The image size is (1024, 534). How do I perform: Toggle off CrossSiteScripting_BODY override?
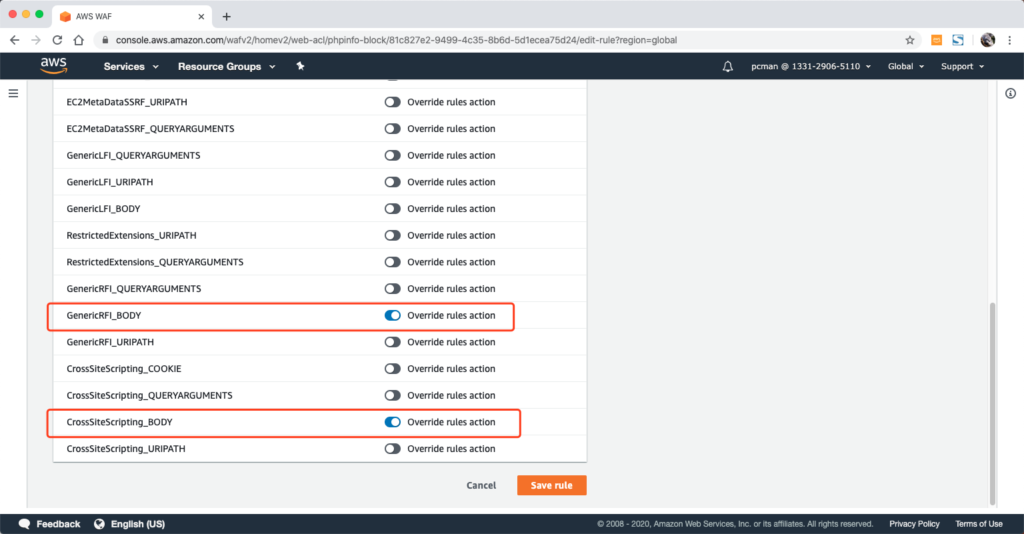point(392,422)
